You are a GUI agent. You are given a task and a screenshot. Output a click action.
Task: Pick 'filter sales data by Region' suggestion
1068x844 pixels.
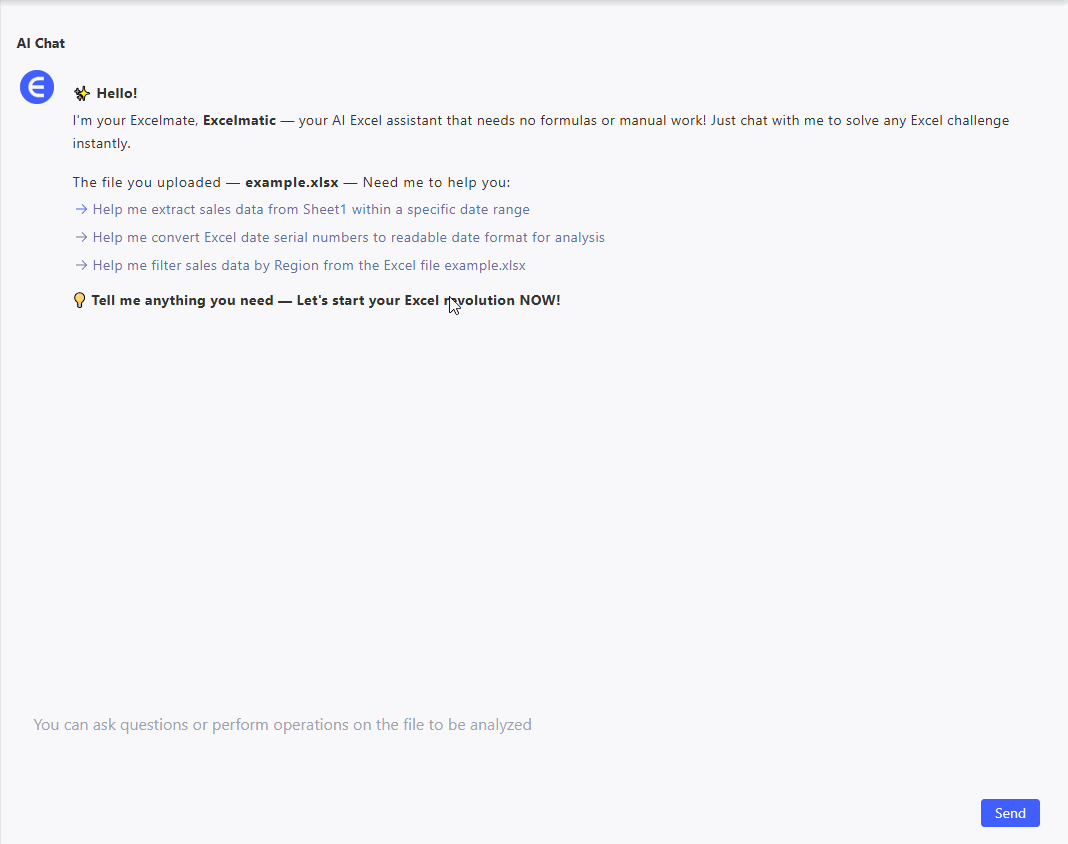coord(309,266)
